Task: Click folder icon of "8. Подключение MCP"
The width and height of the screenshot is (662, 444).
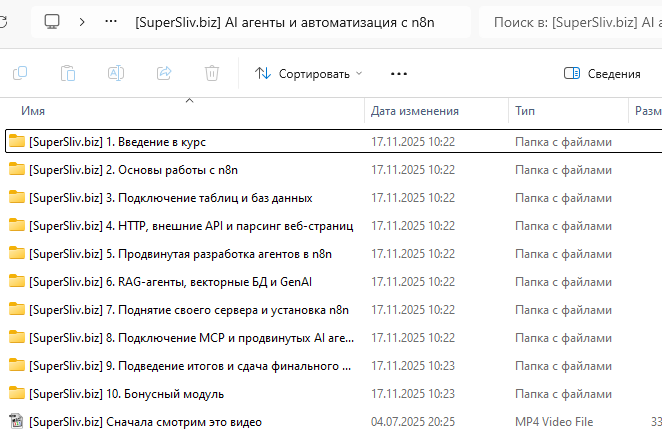Action: tap(17, 337)
